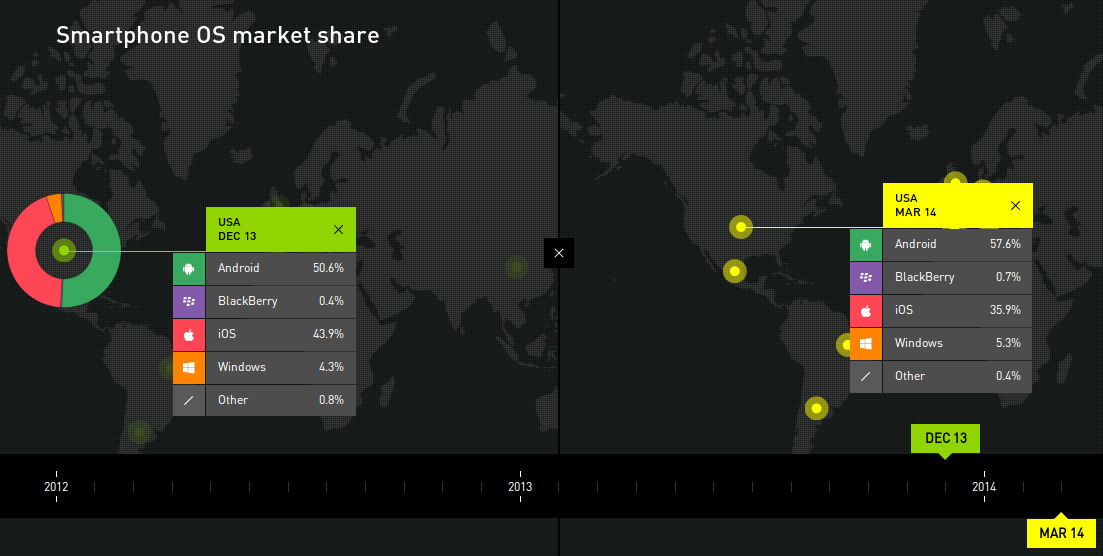Click the Android icon in the MAR 14 panel
The height and width of the screenshot is (556, 1103).
point(866,244)
